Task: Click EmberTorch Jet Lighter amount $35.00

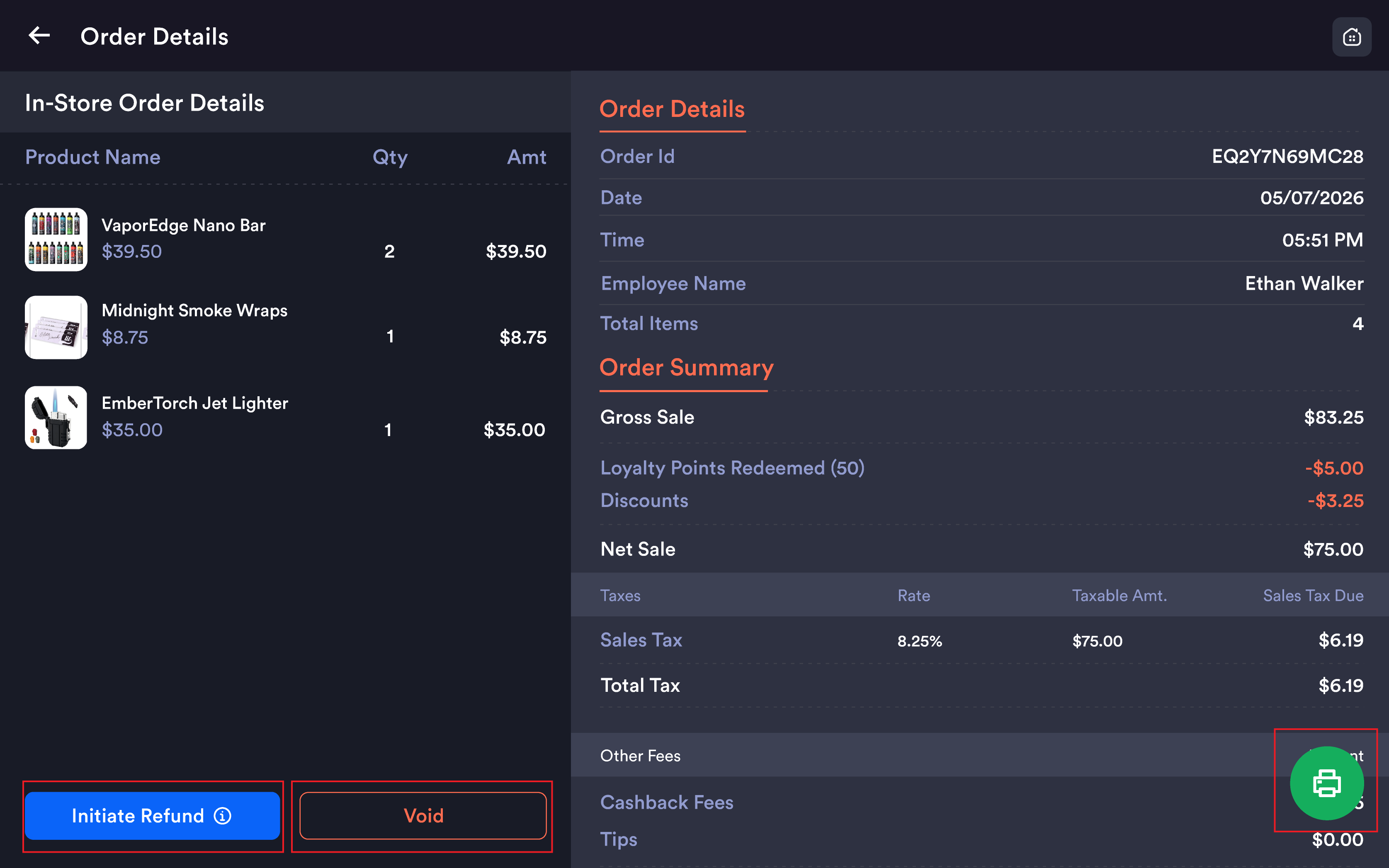Action: click(514, 430)
